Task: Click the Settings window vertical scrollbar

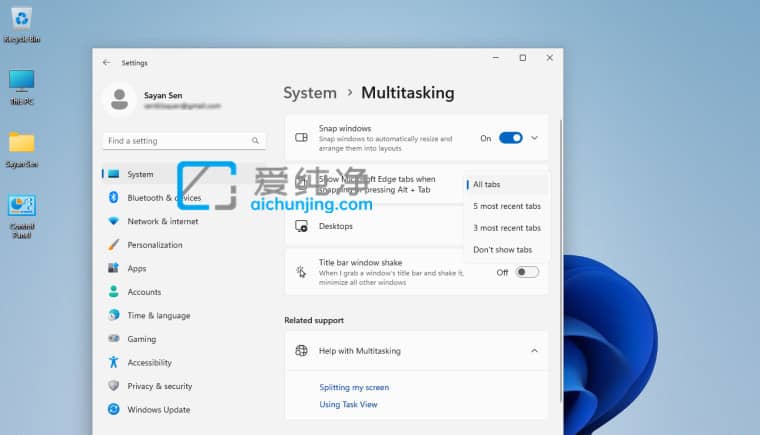Action: [561, 260]
